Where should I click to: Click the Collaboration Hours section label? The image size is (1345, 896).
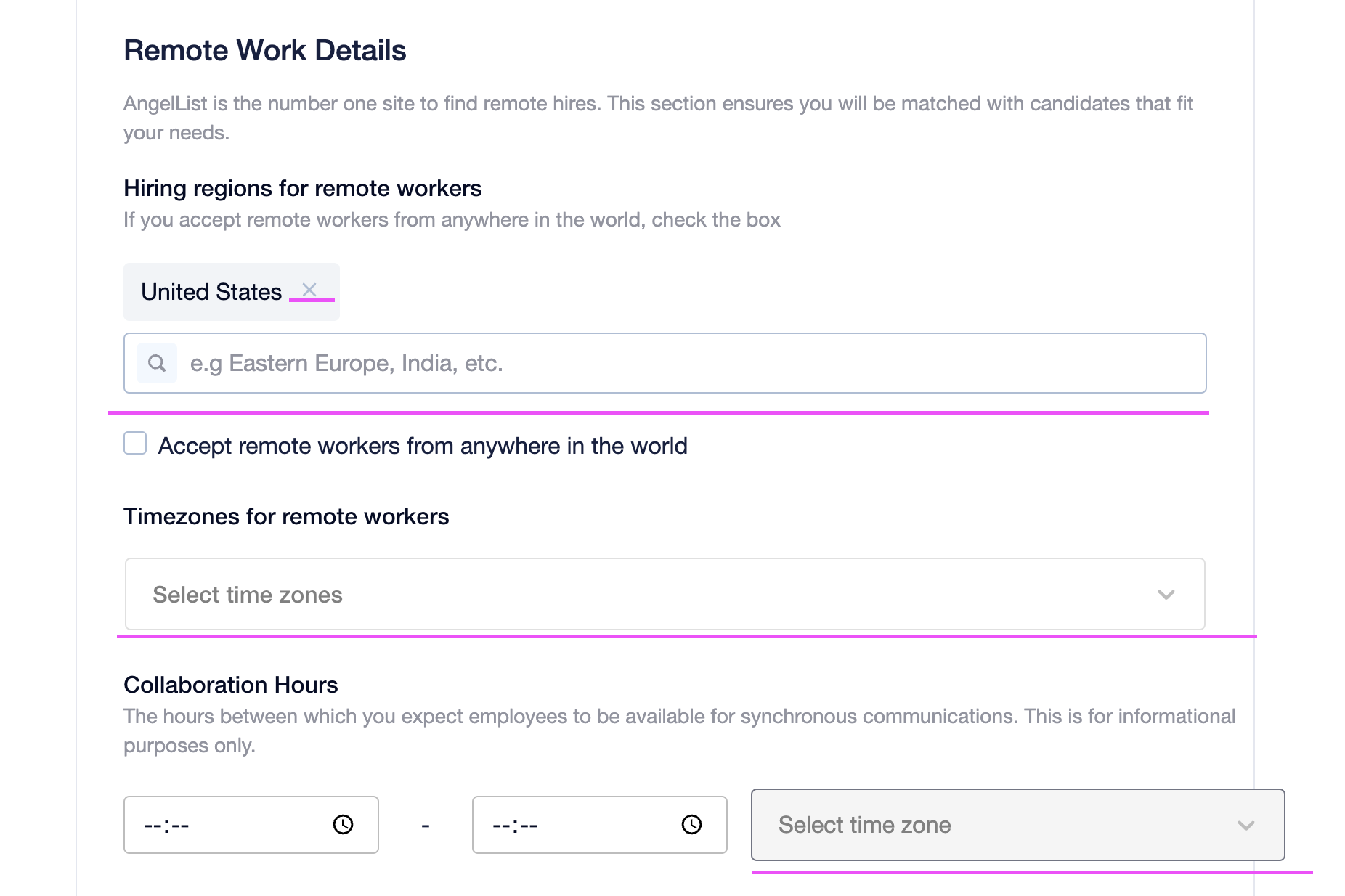231,685
